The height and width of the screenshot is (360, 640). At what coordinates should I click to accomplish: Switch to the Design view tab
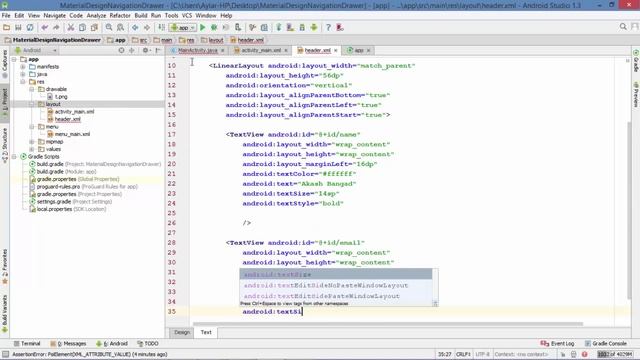pos(182,332)
